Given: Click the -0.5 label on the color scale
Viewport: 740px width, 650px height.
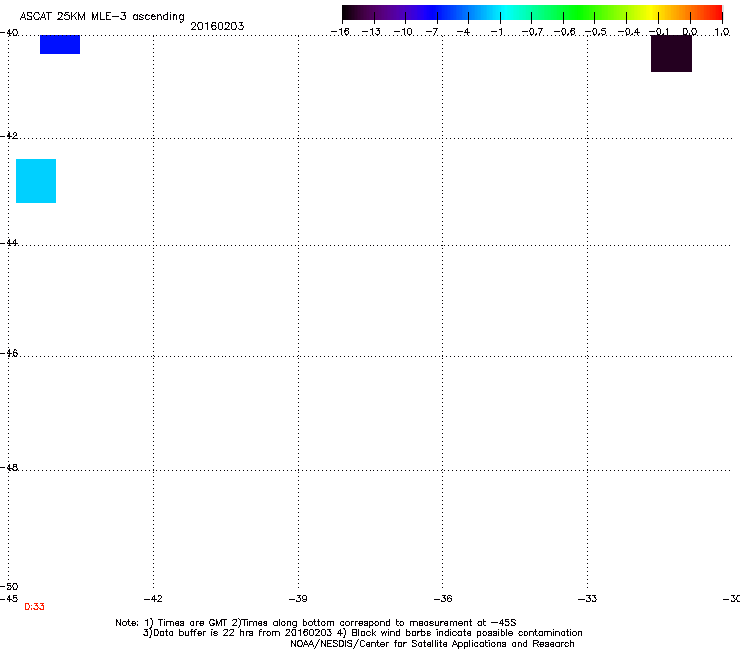Looking at the screenshot, I should (596, 32).
